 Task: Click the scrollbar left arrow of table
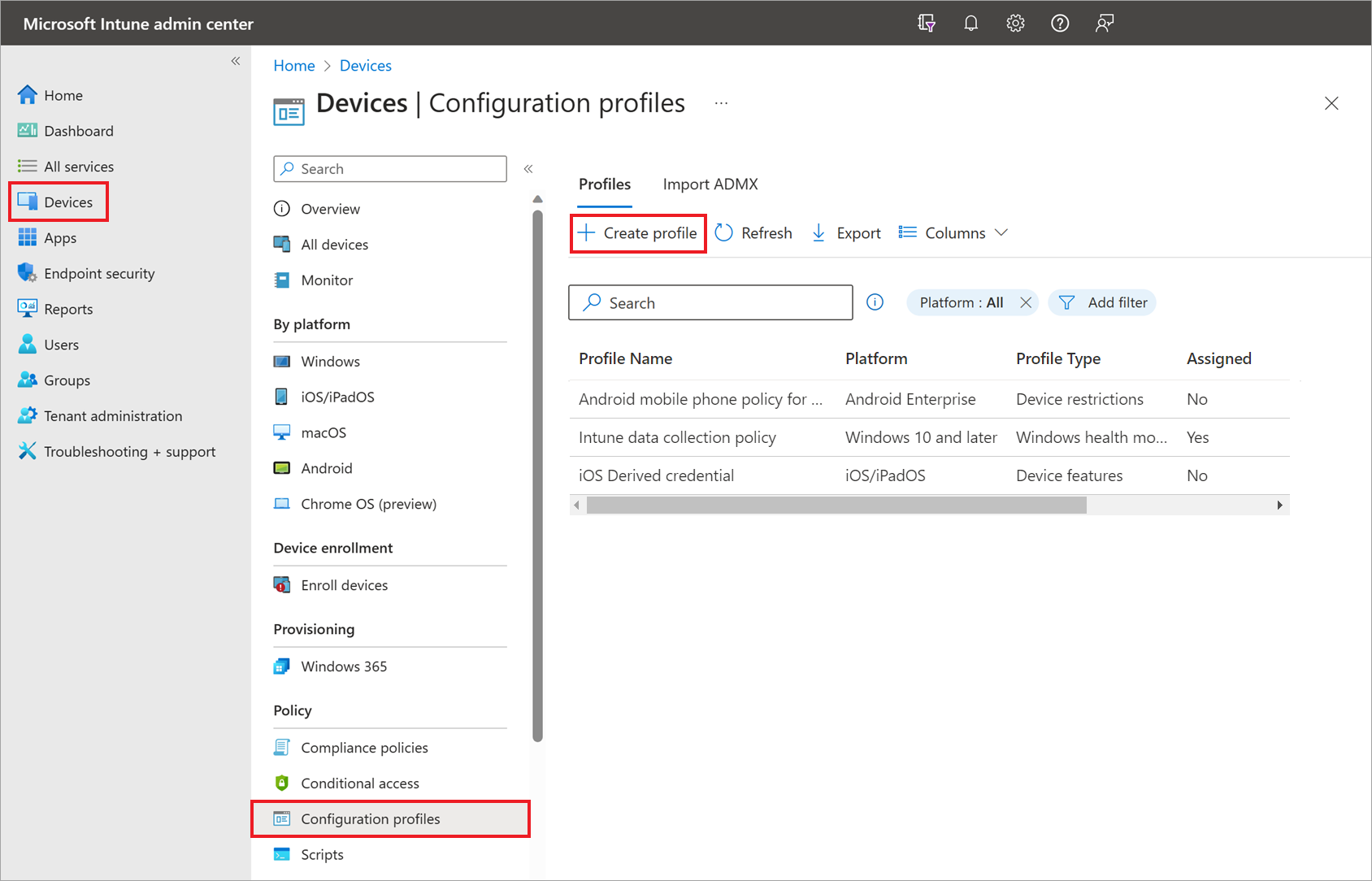pos(577,506)
